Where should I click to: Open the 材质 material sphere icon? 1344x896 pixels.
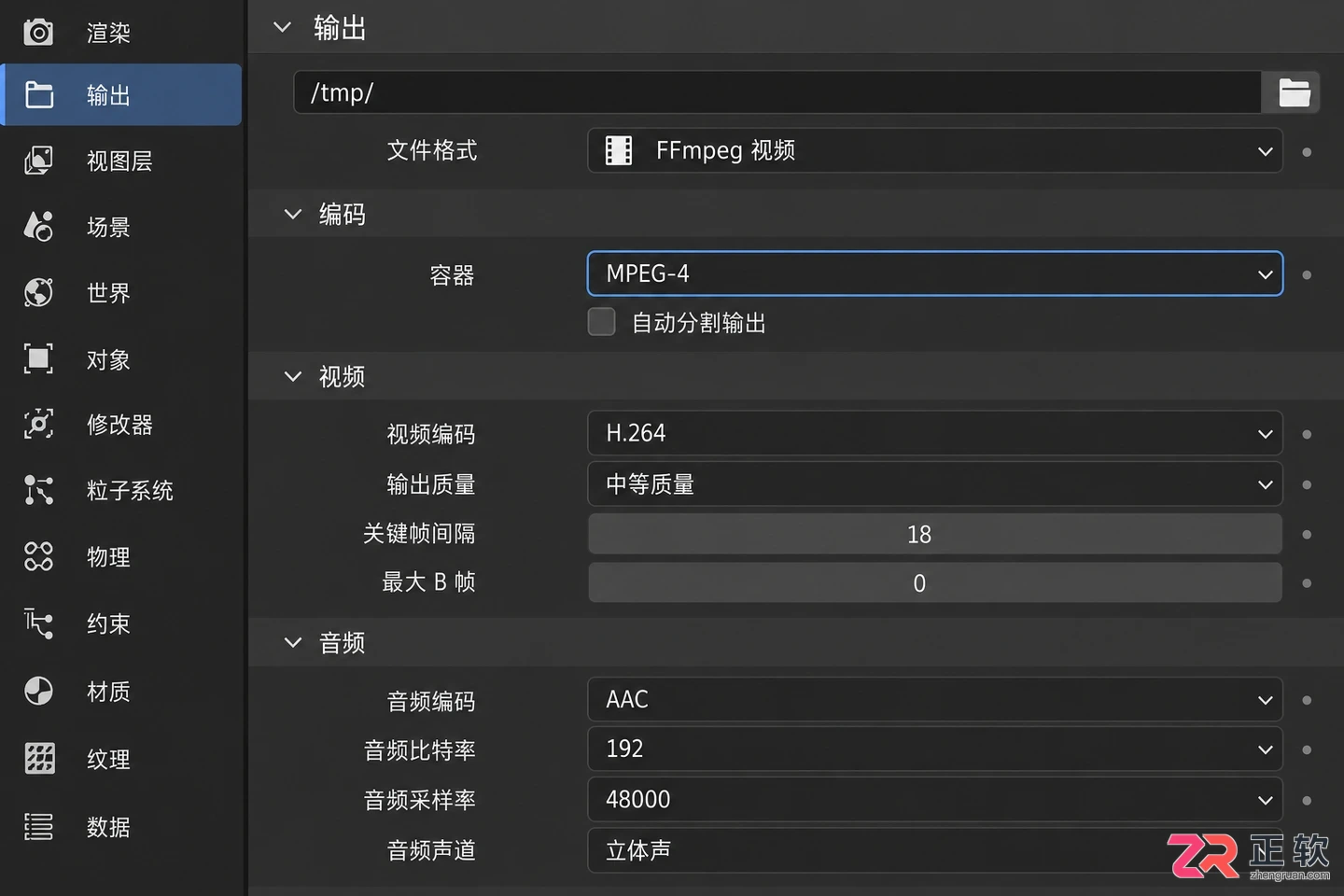(38, 691)
